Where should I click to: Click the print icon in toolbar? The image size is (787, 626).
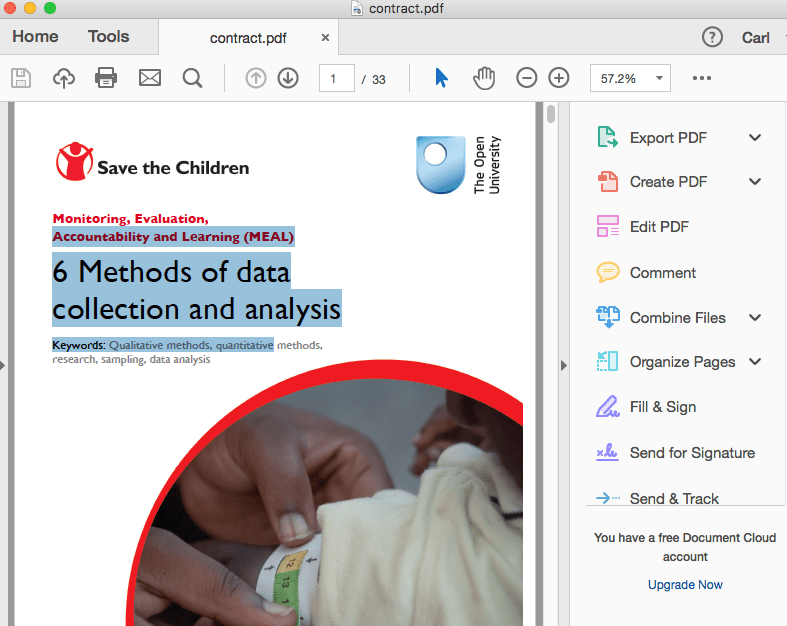point(106,78)
